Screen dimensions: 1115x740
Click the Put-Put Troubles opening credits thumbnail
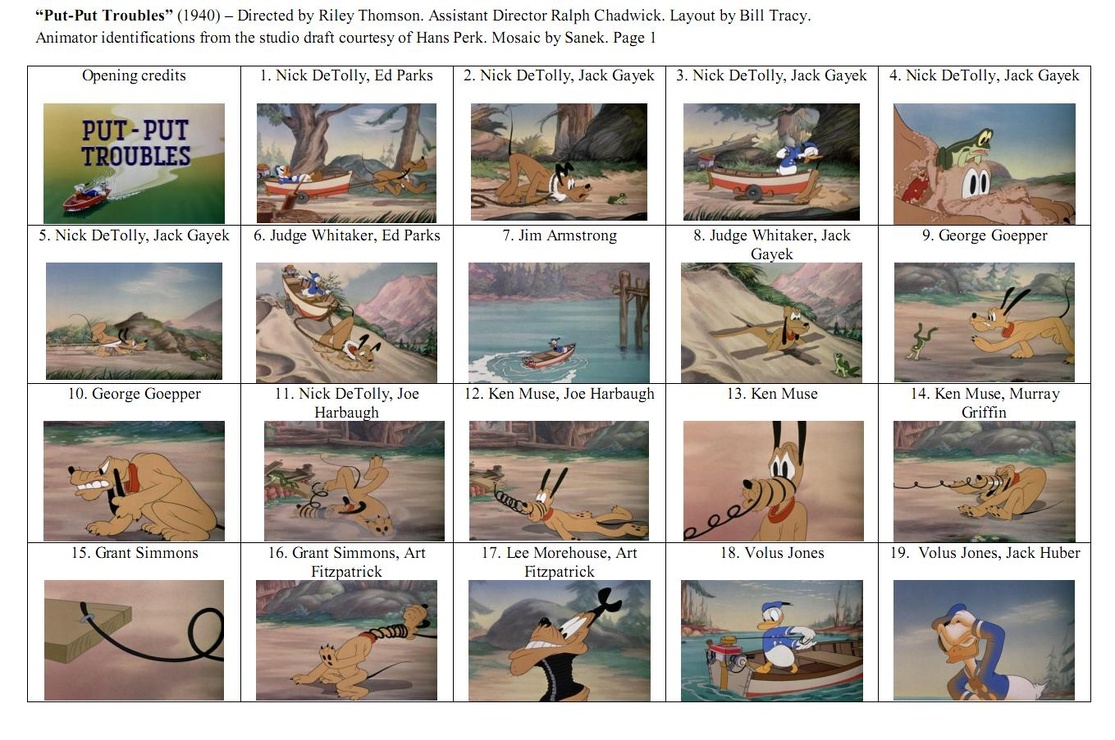[134, 163]
